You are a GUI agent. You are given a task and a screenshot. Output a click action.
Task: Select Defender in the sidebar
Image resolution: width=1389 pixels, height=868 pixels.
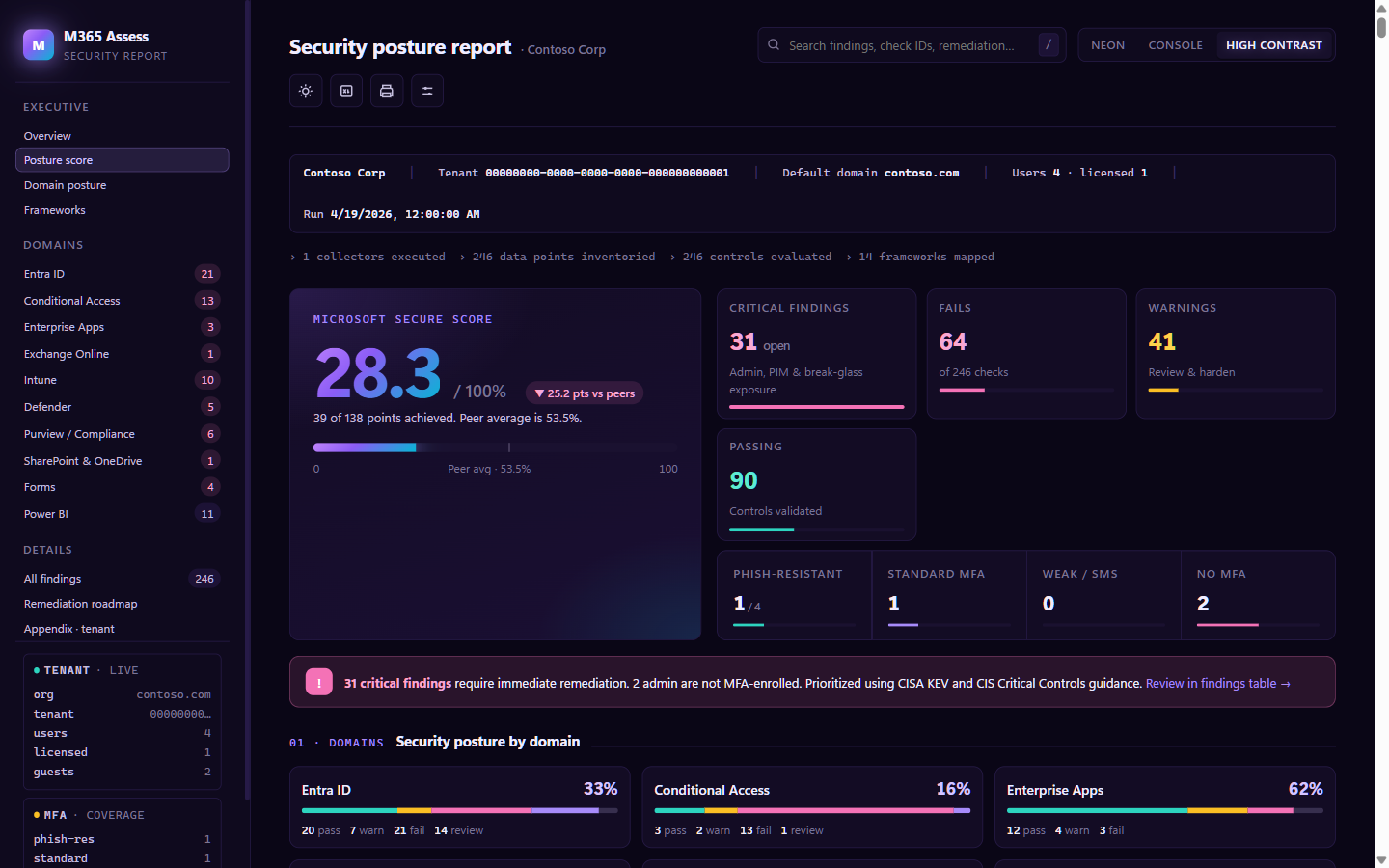tap(123, 407)
